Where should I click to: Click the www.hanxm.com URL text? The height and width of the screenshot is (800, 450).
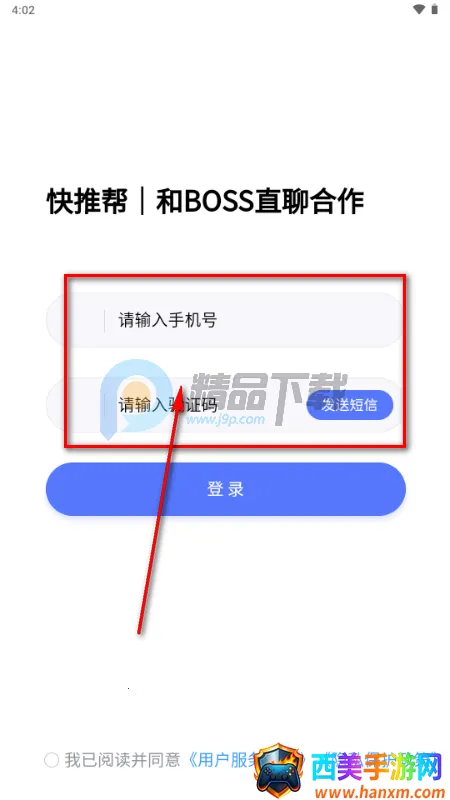[x=377, y=793]
